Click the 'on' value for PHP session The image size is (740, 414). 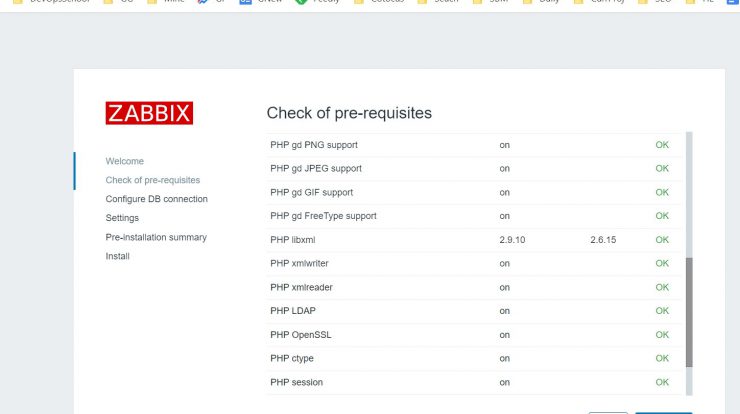505,383
